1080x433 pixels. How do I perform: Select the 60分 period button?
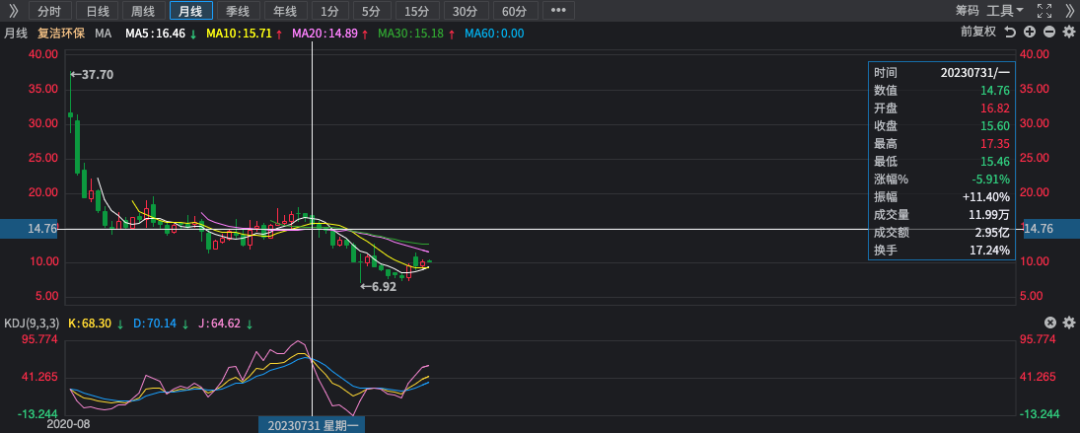pos(514,11)
